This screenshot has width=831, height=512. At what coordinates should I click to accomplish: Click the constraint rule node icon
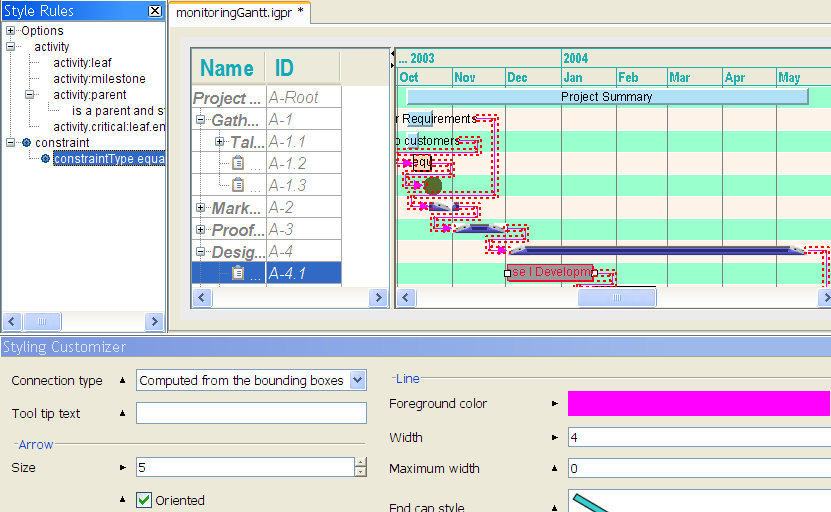click(26, 143)
